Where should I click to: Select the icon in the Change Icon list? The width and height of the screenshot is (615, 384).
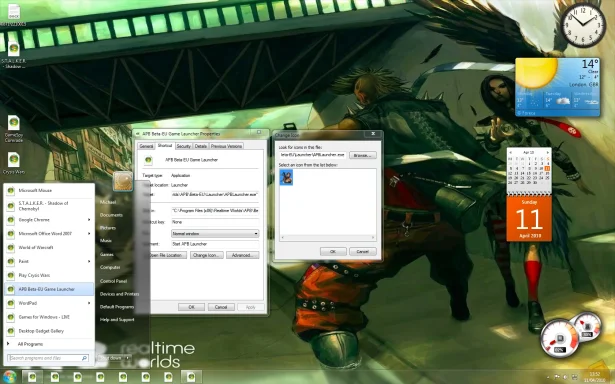click(x=286, y=177)
